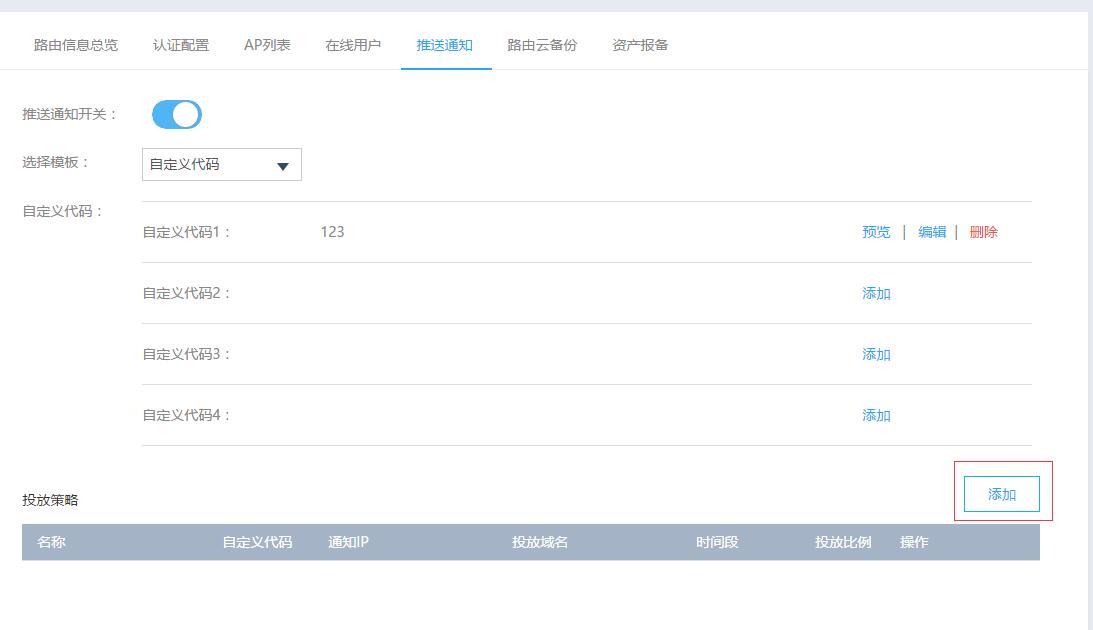Viewport: 1093px width, 630px height.
Task: Click the 自定义代码4： row label
Action: (x=186, y=415)
